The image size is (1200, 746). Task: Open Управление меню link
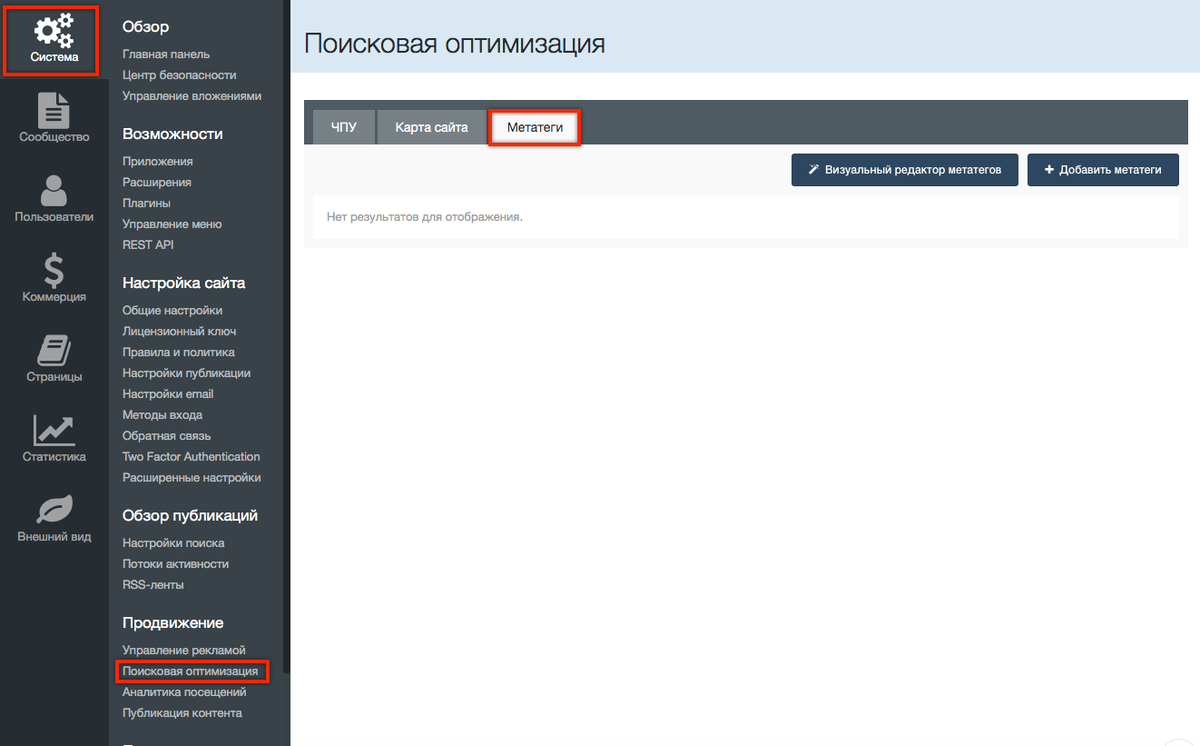point(172,224)
